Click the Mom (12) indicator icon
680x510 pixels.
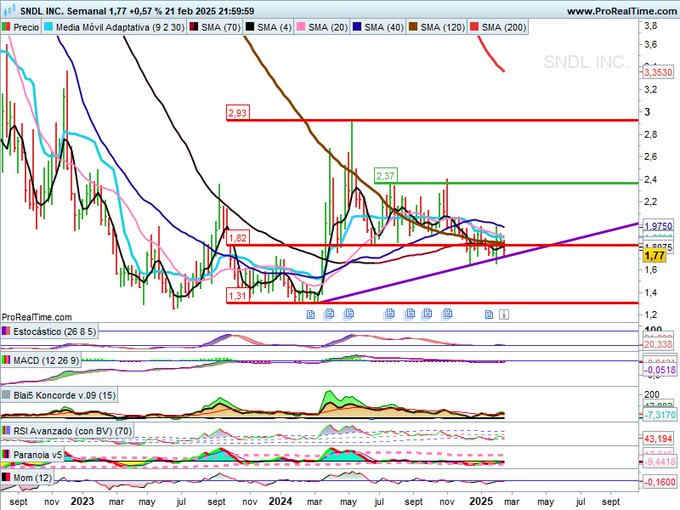[x=6, y=477]
